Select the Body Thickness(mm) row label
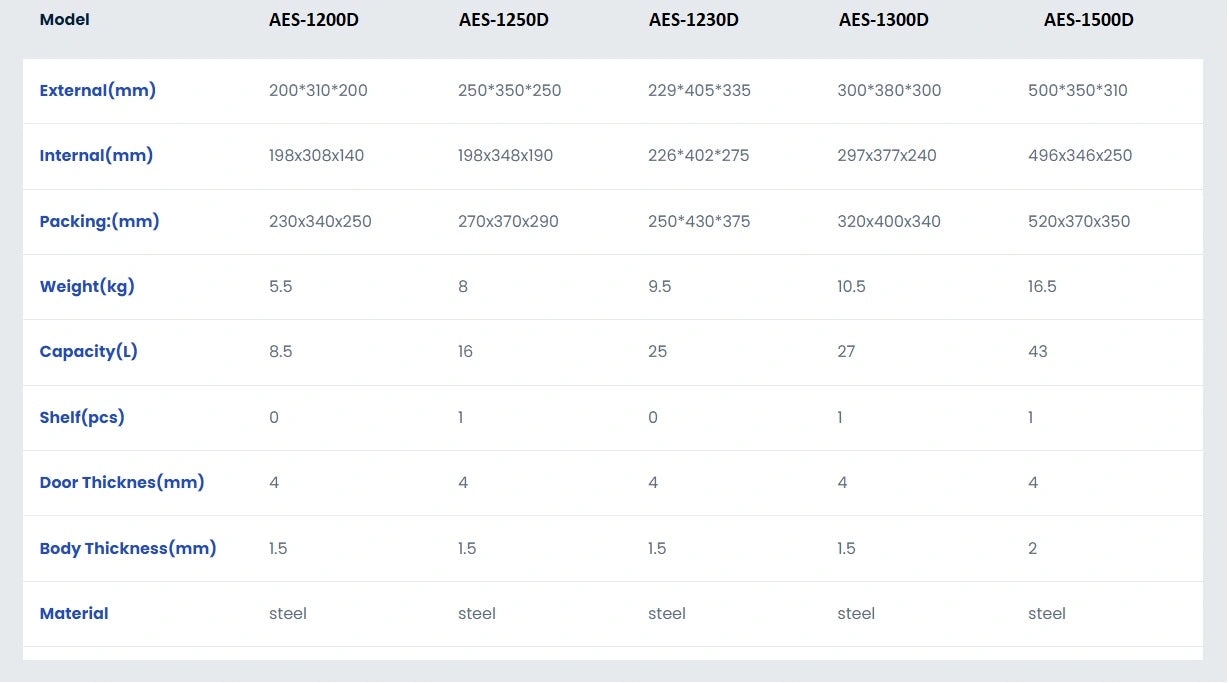 pyautogui.click(x=128, y=549)
